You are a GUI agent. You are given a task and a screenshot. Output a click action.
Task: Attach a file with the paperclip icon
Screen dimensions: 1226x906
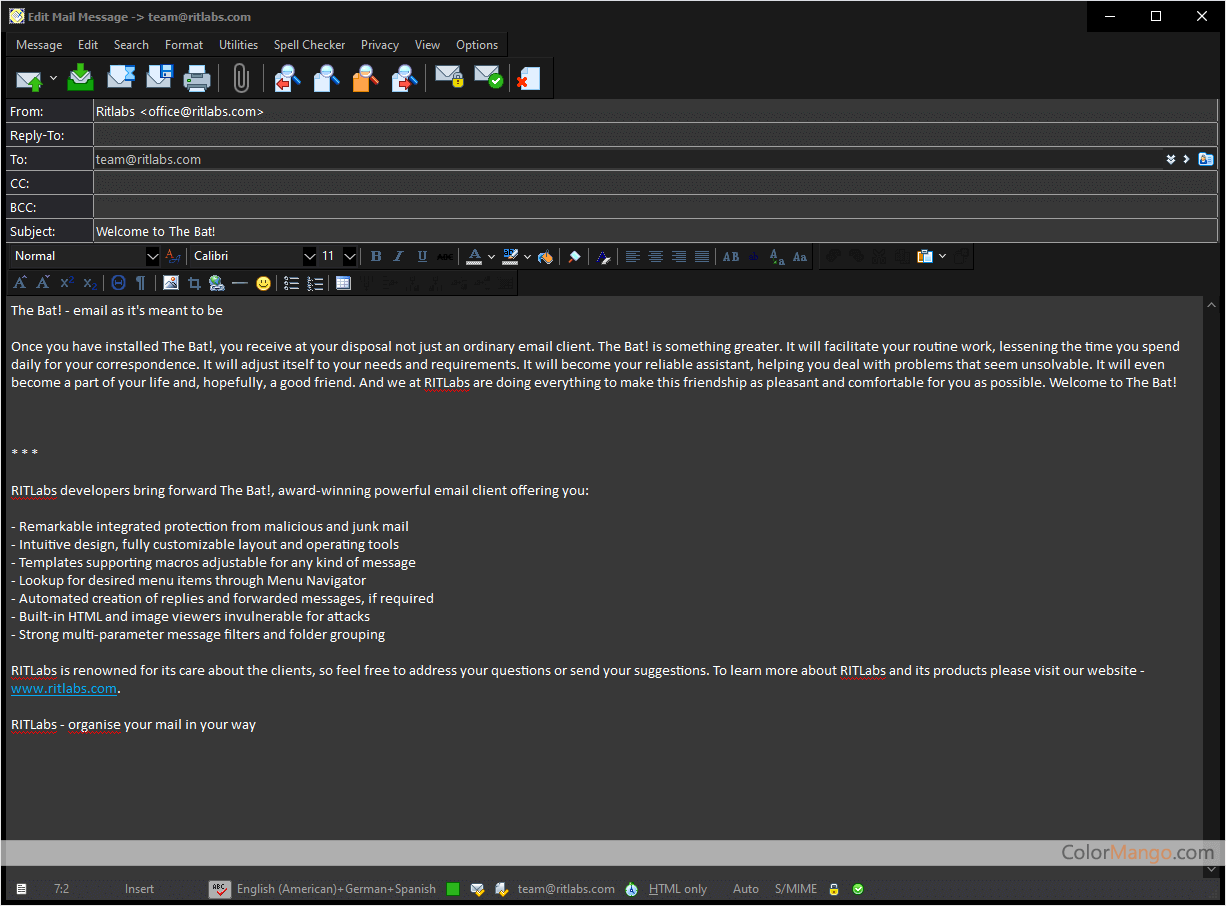click(240, 78)
